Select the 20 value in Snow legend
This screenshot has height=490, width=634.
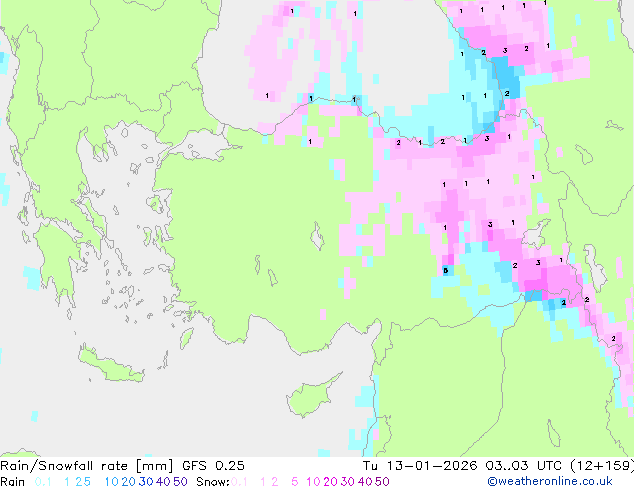(330, 482)
